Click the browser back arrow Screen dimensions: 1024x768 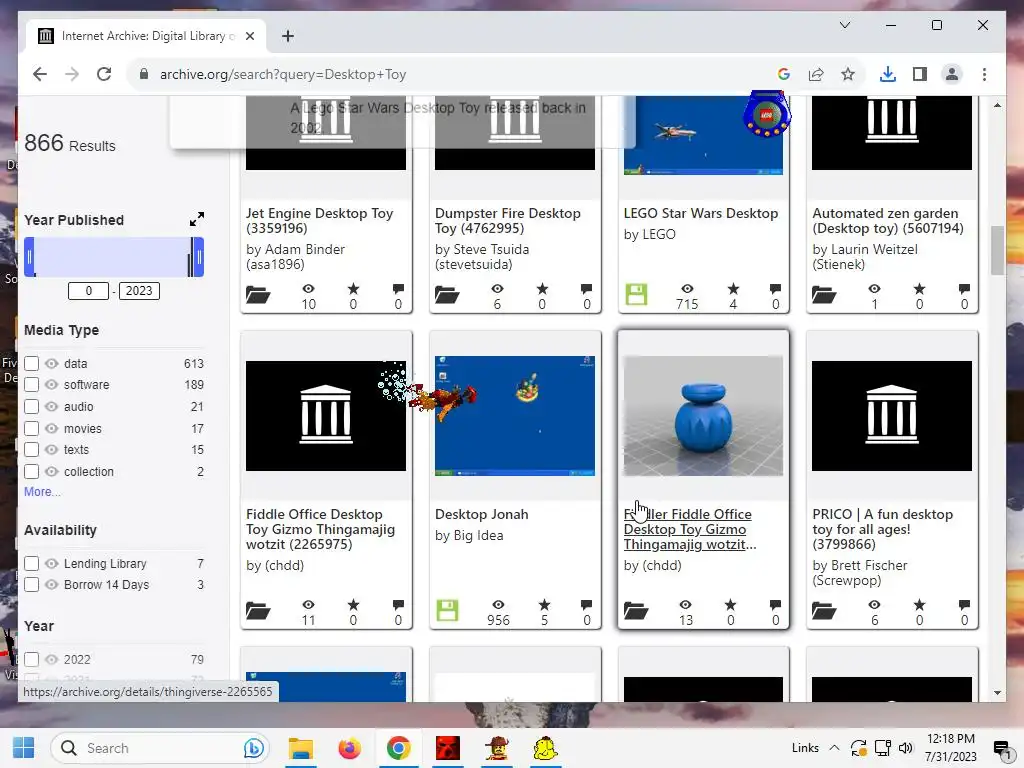point(40,74)
